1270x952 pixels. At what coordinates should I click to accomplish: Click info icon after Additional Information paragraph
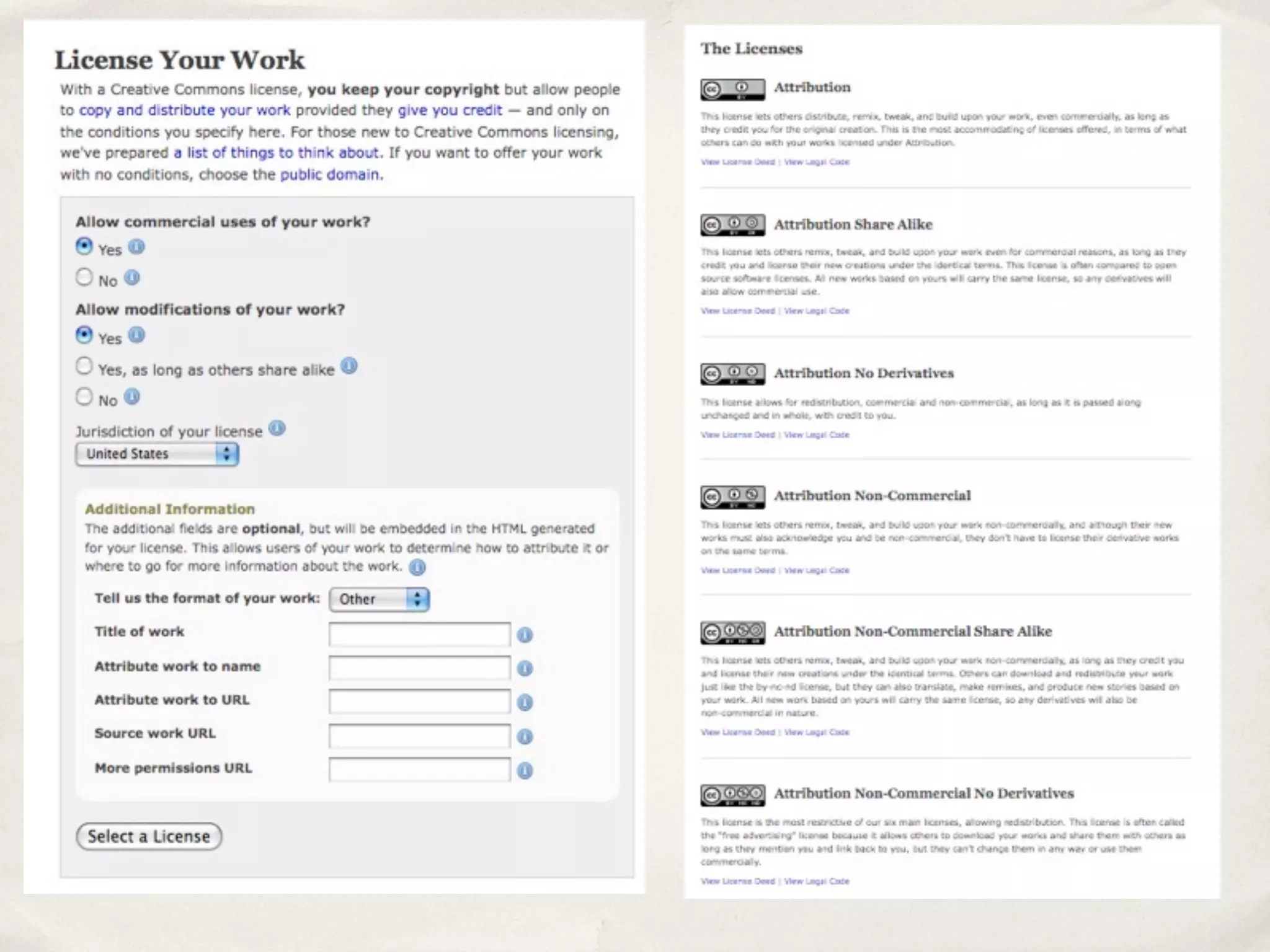pyautogui.click(x=418, y=567)
